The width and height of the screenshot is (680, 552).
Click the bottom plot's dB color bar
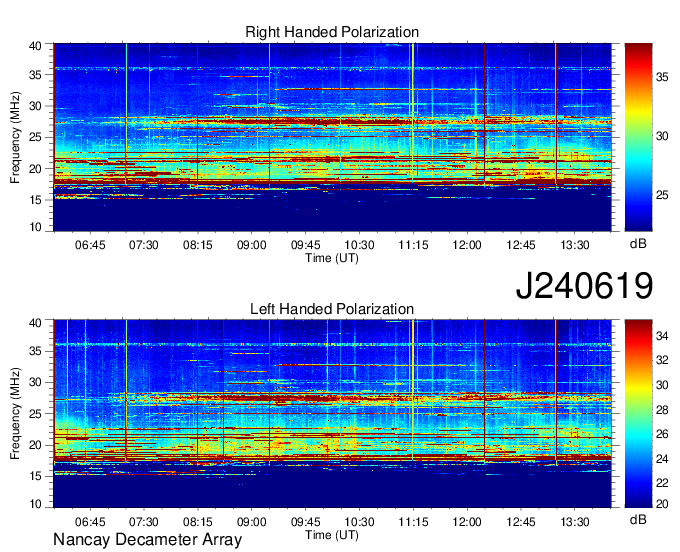click(638, 414)
